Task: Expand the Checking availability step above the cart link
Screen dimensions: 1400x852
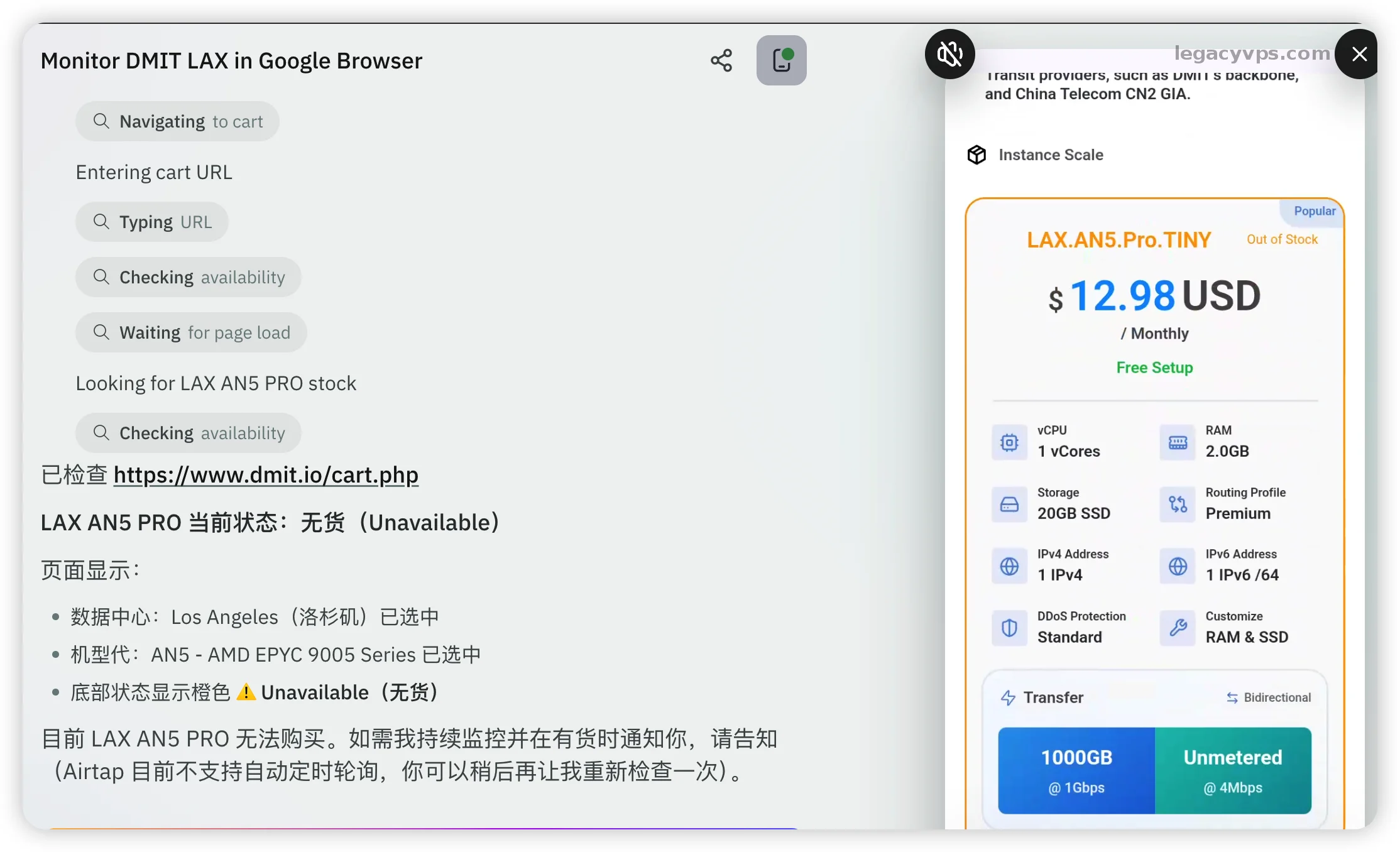Action: coord(189,433)
